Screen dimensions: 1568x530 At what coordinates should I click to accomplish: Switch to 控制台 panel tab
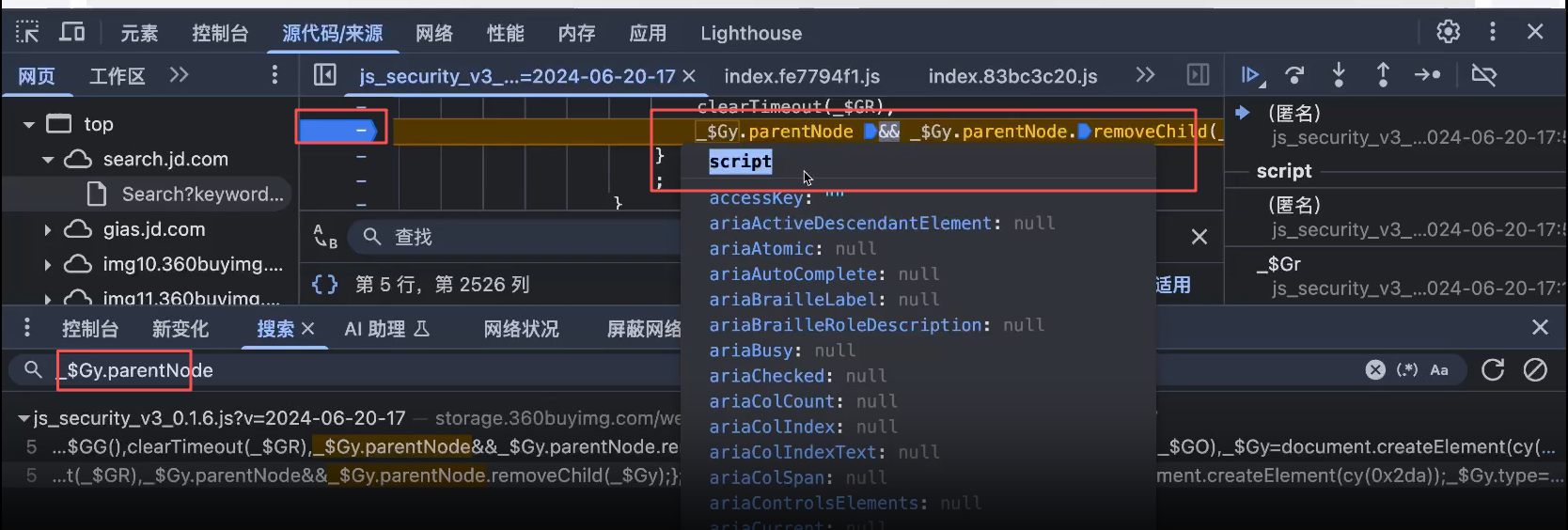pyautogui.click(x=220, y=34)
